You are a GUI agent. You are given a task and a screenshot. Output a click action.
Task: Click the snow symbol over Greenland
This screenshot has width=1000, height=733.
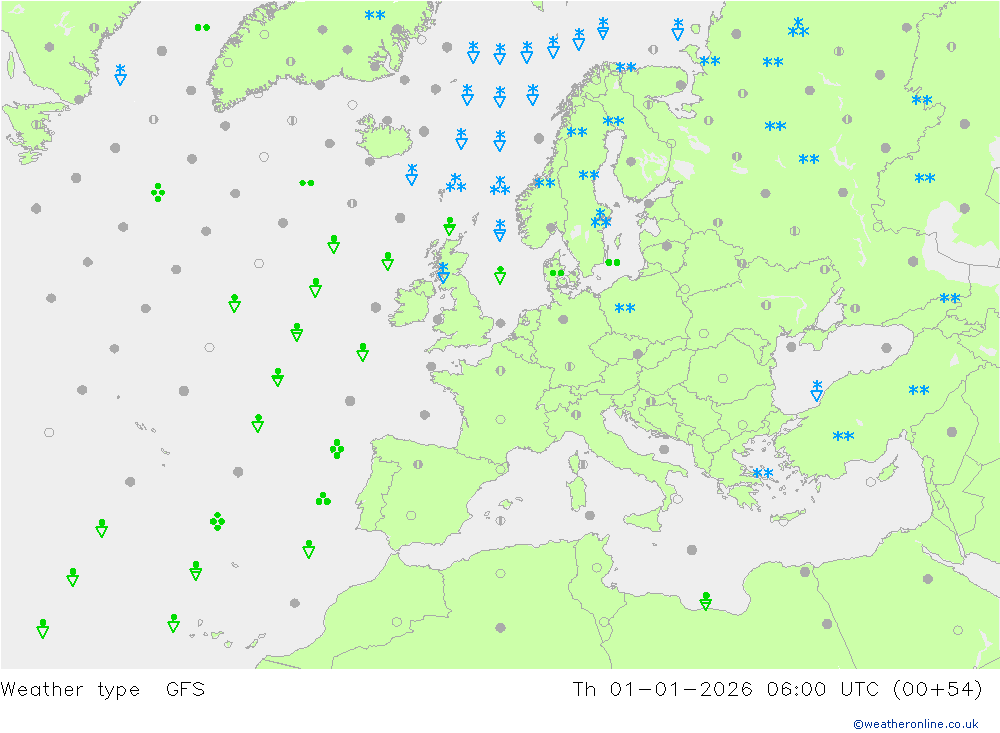click(x=375, y=15)
